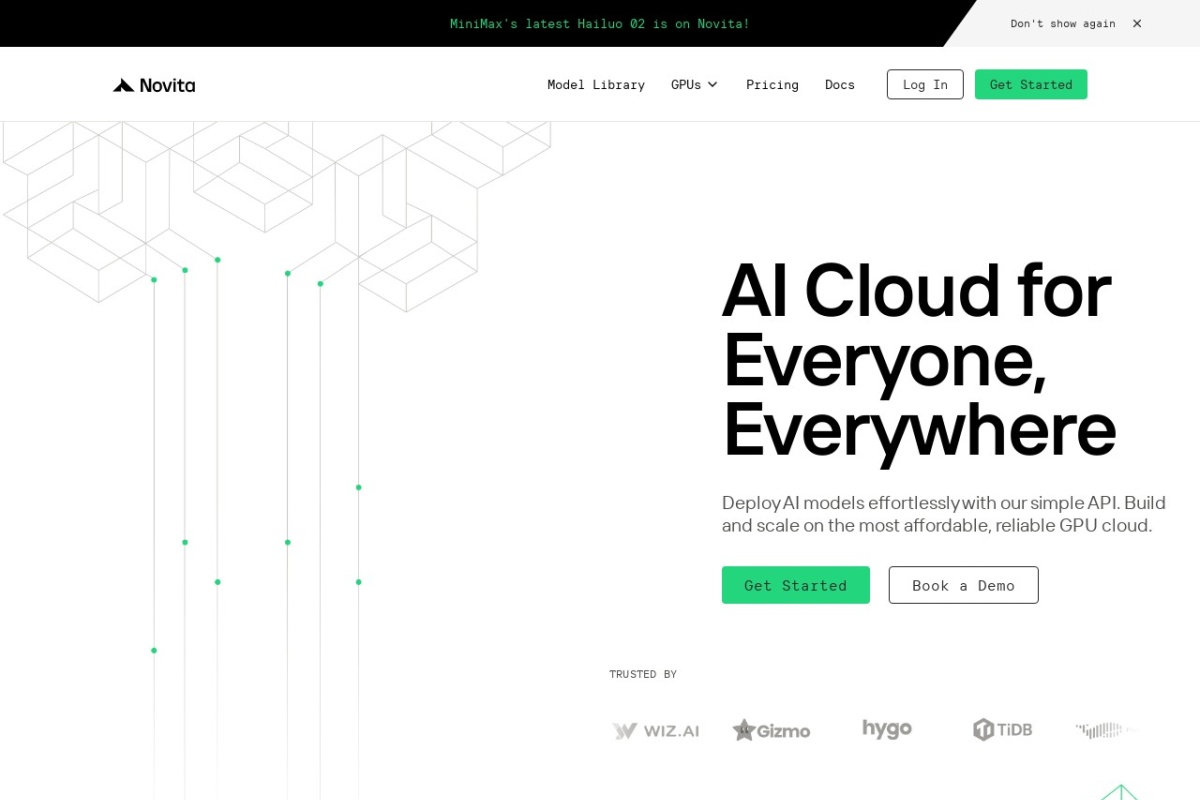1200x800 pixels.
Task: Click the mountain mark next to Novita wordmark
Action: pos(122,84)
